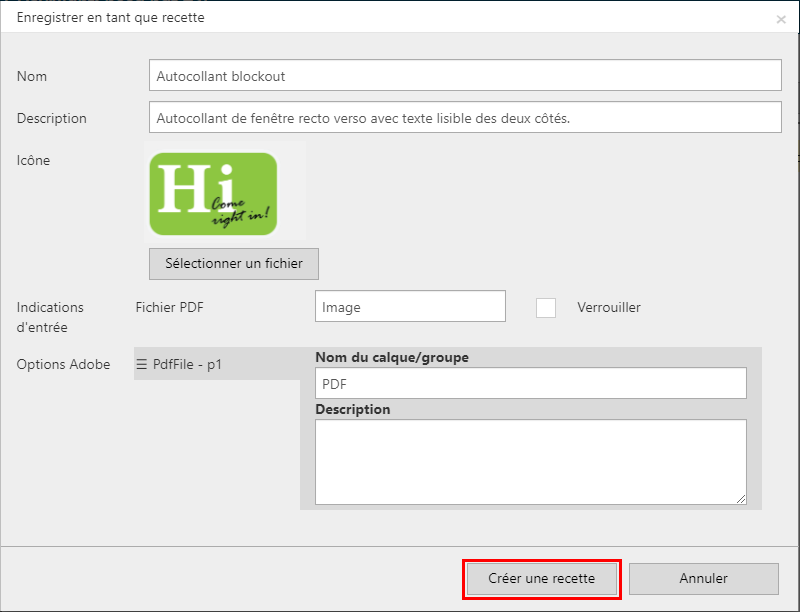Click the bold Nom du calque/groupe heading
800x612 pixels.
392,357
